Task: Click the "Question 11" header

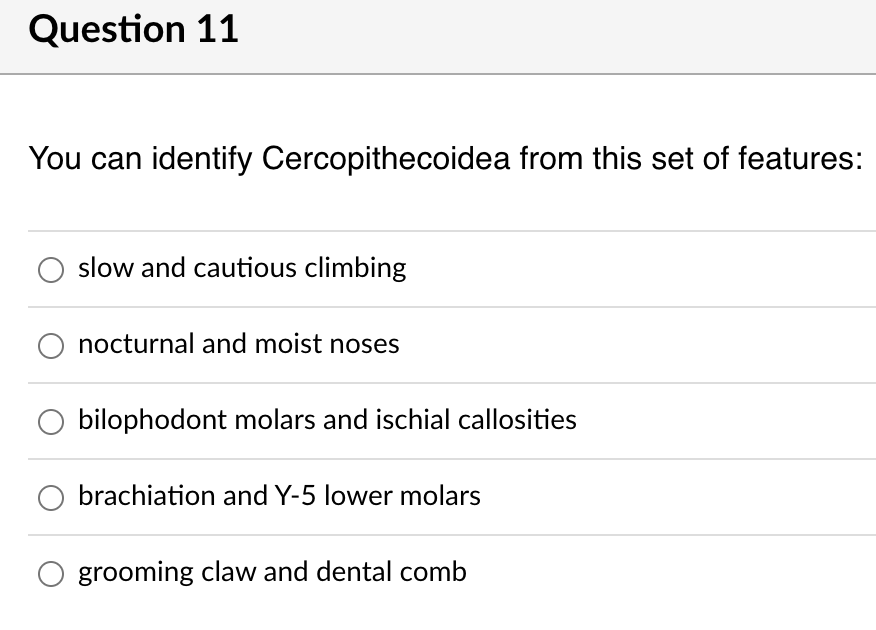Action: [x=134, y=29]
